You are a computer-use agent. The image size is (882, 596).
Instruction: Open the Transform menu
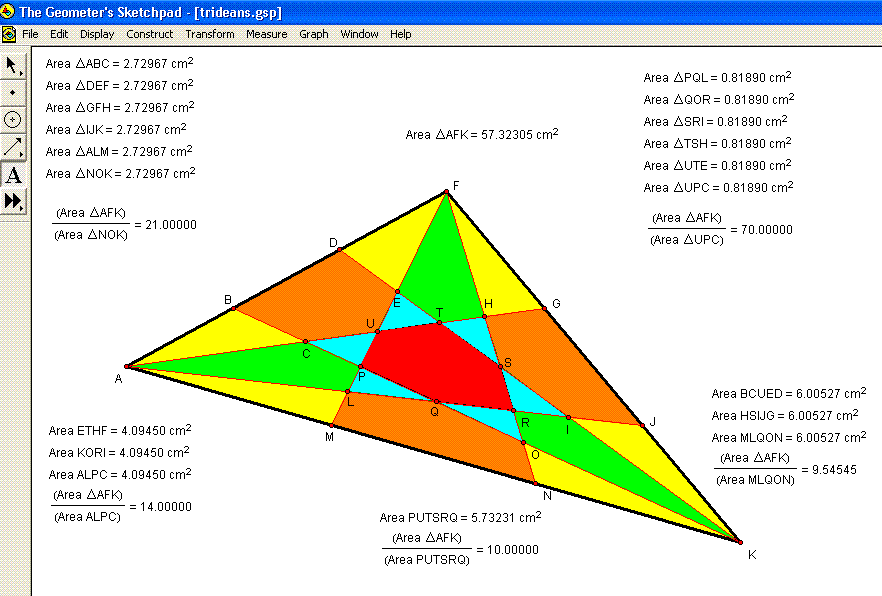pos(210,34)
